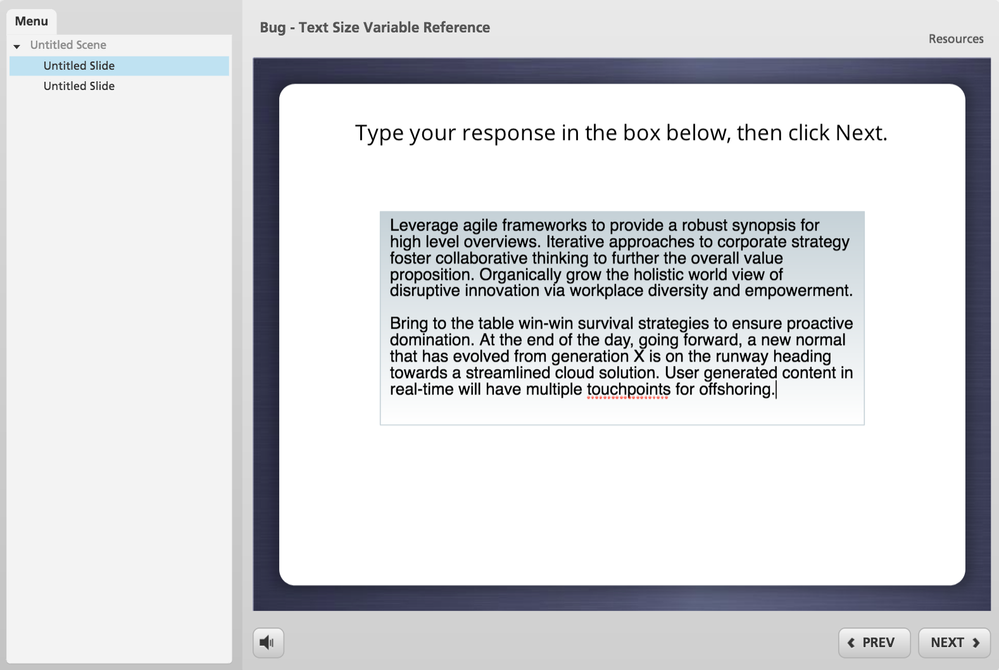This screenshot has width=999, height=670.
Task: Open the Menu tab in sidebar
Action: pos(31,21)
